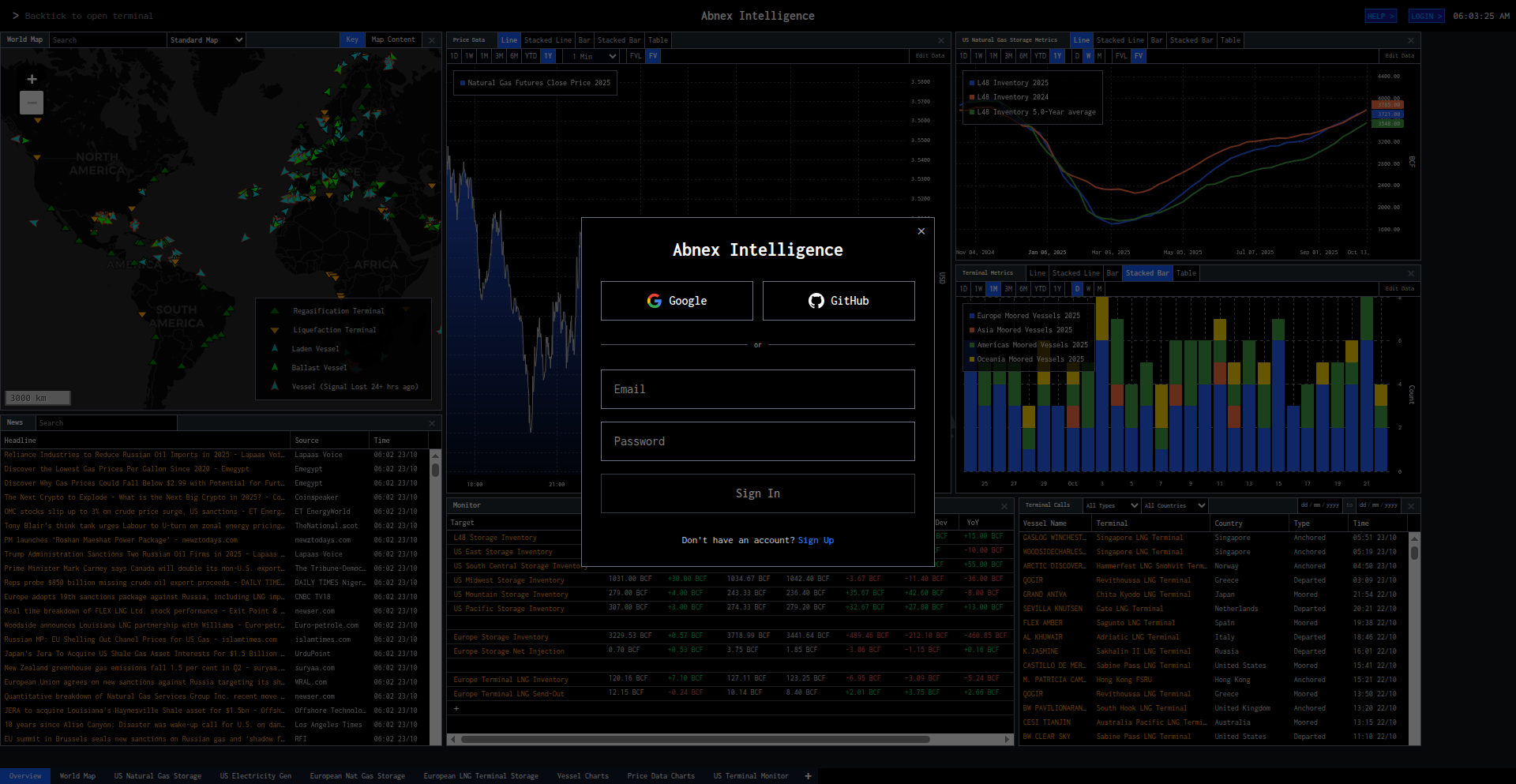This screenshot has width=1516, height=784.
Task: Add a new dashboard tab with plus icon
Action: 808,776
